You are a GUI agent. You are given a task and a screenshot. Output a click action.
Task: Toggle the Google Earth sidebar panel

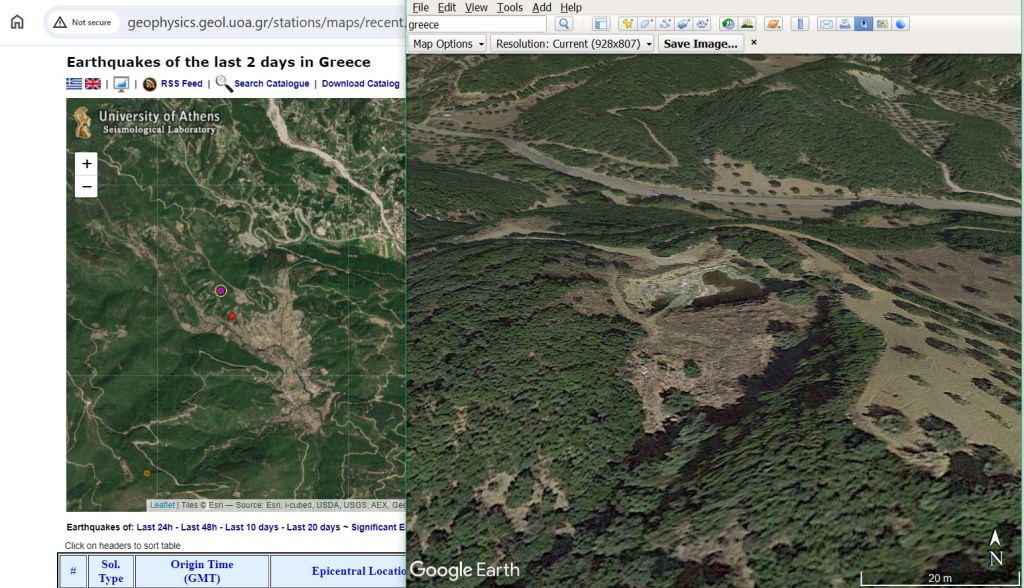pos(600,24)
